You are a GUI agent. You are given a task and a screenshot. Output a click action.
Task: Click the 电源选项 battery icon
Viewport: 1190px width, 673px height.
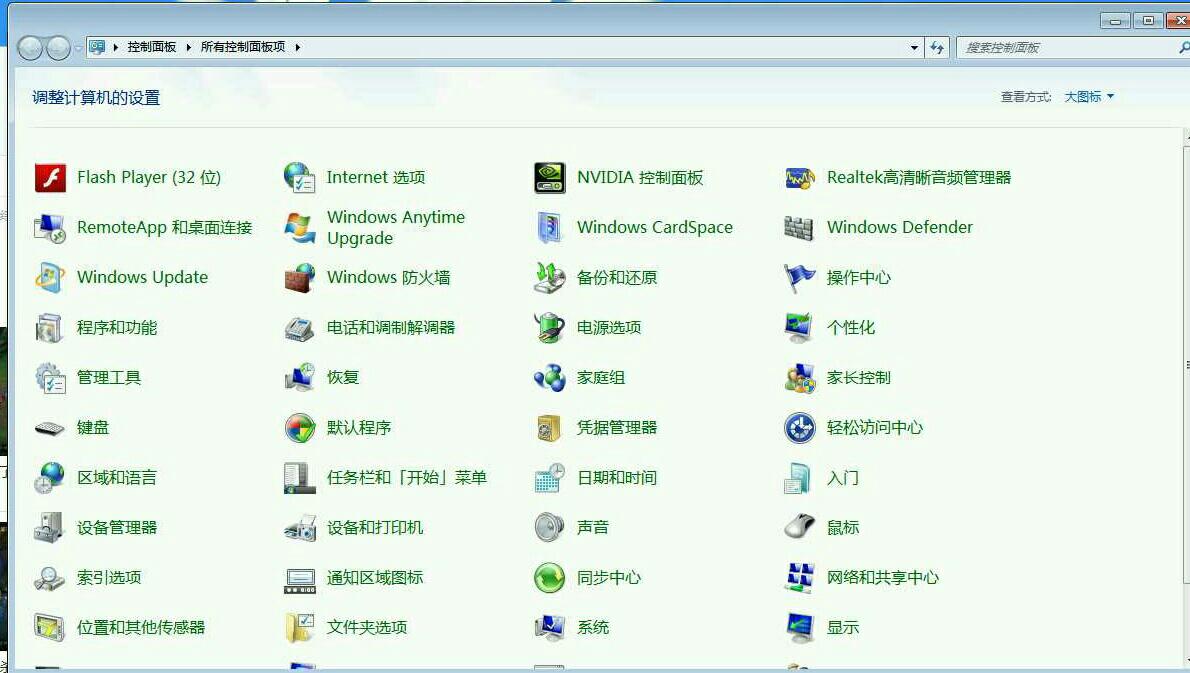[x=550, y=328]
